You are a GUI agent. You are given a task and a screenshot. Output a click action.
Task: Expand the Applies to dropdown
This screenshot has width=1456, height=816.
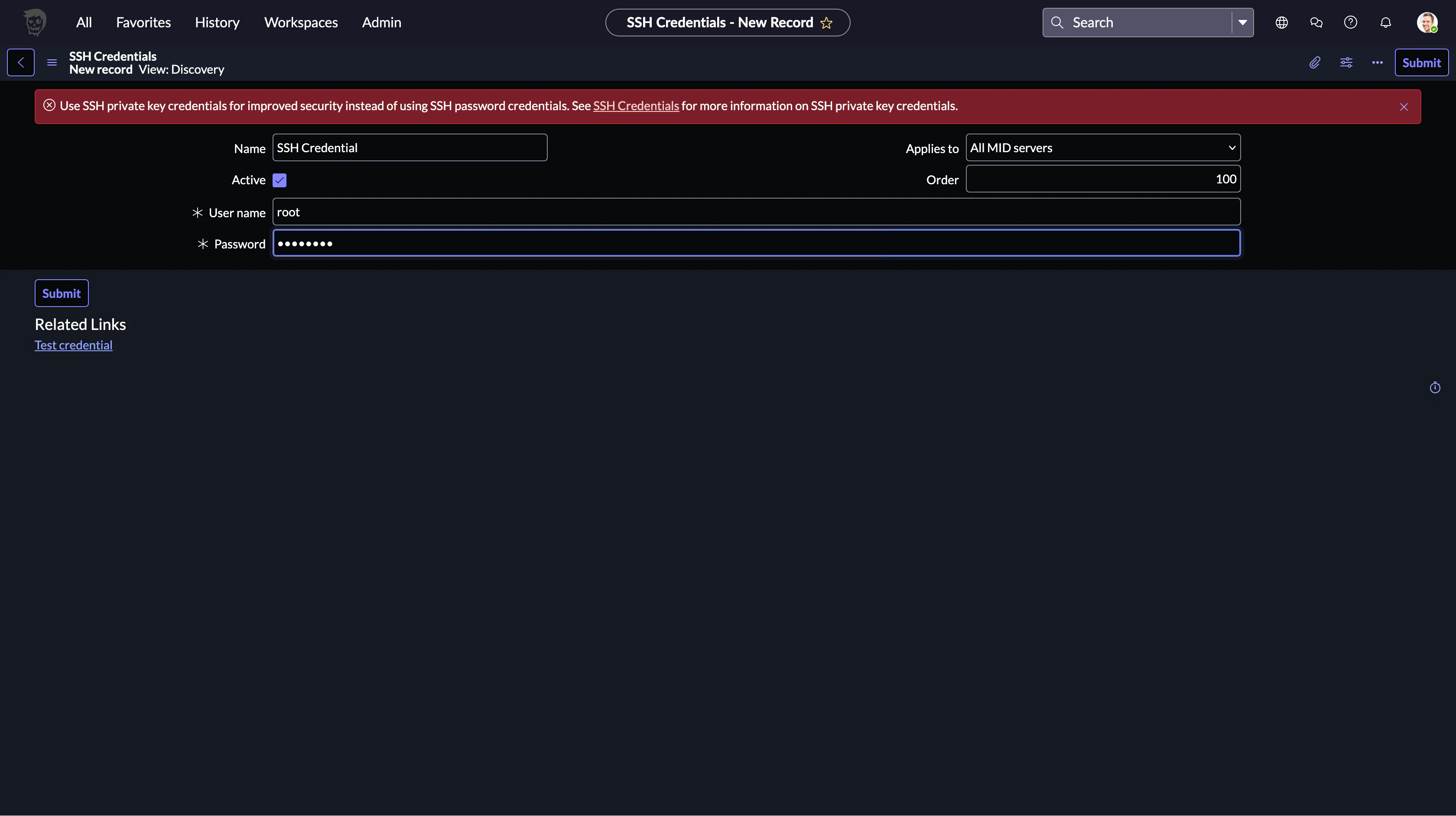[x=1103, y=147]
